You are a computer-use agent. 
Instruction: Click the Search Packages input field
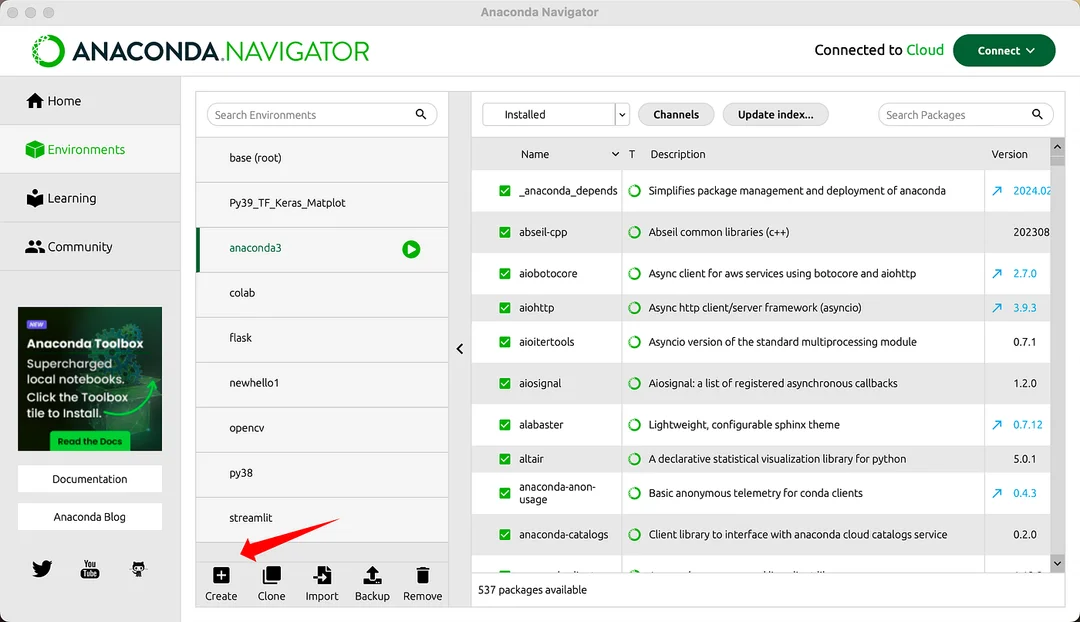tap(966, 114)
